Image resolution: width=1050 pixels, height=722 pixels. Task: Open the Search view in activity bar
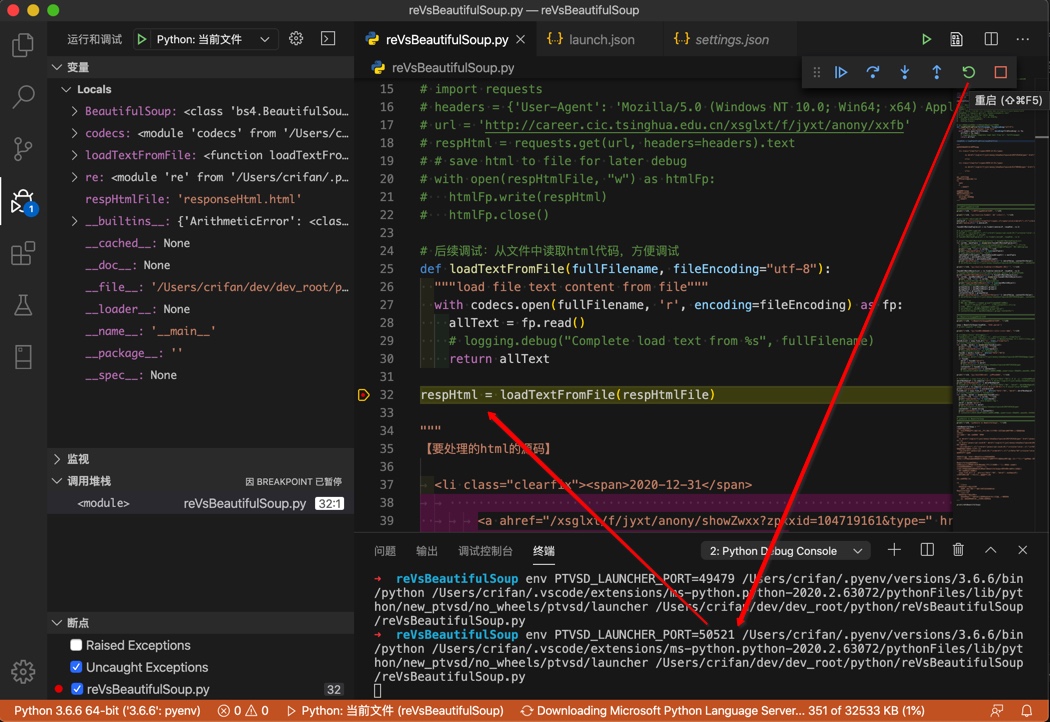[23, 97]
